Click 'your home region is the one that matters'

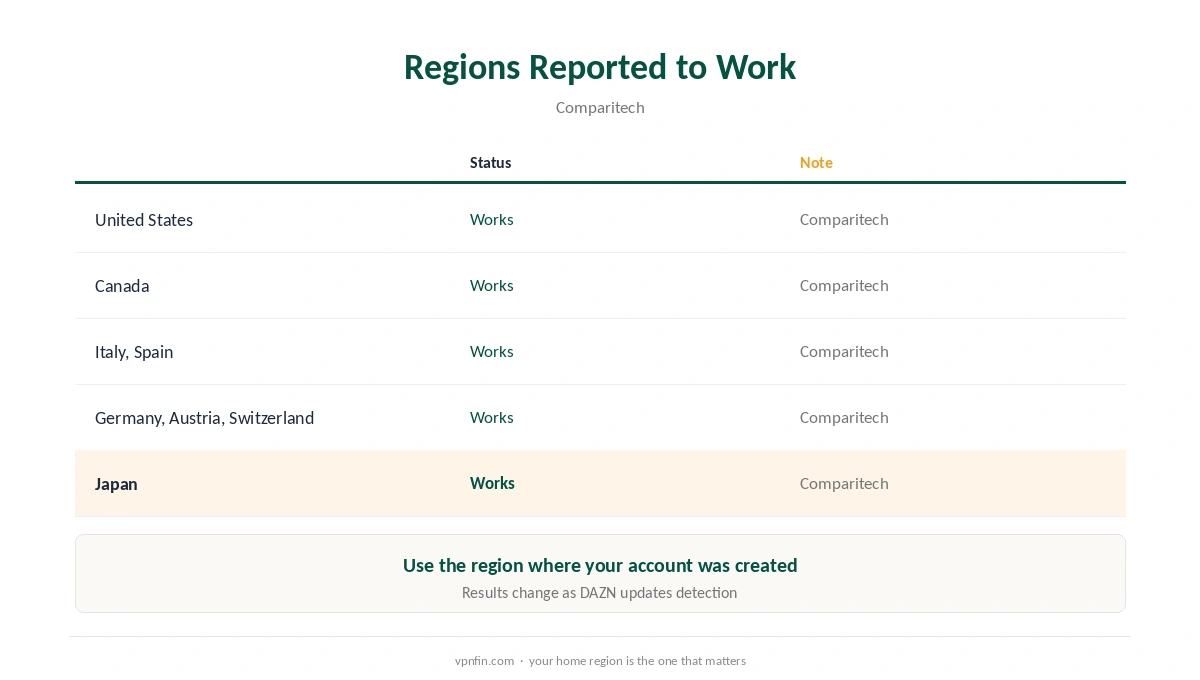(637, 661)
